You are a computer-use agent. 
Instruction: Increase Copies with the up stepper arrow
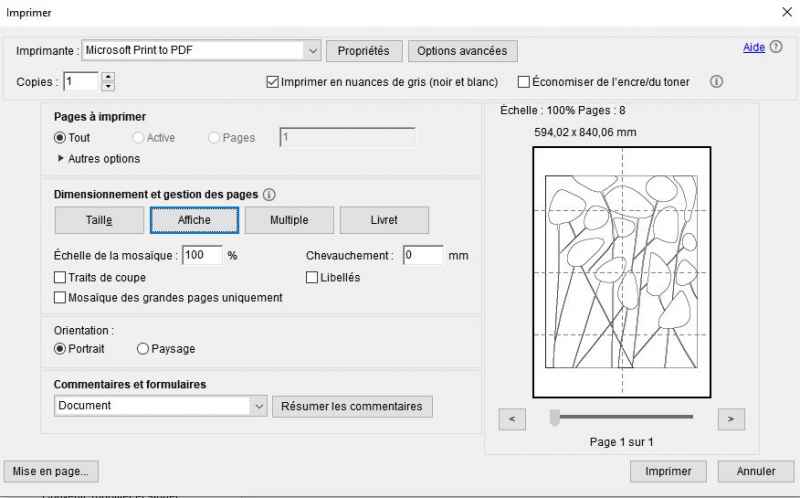[x=108, y=77]
